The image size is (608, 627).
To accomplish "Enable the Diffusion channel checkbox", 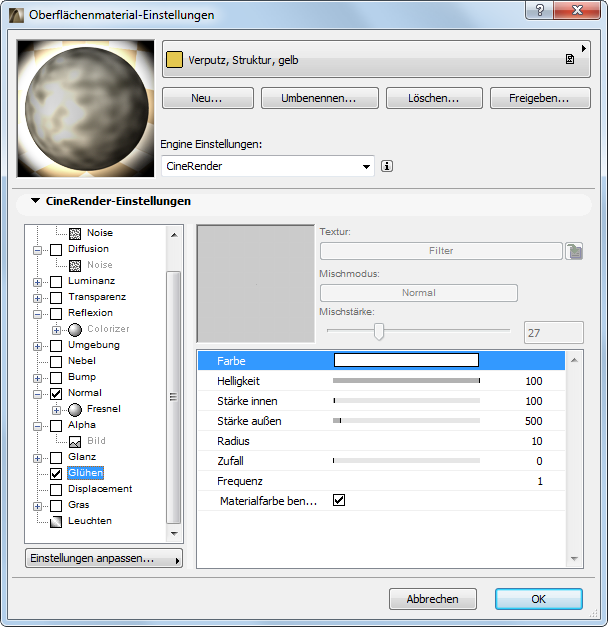I will click(x=56, y=250).
